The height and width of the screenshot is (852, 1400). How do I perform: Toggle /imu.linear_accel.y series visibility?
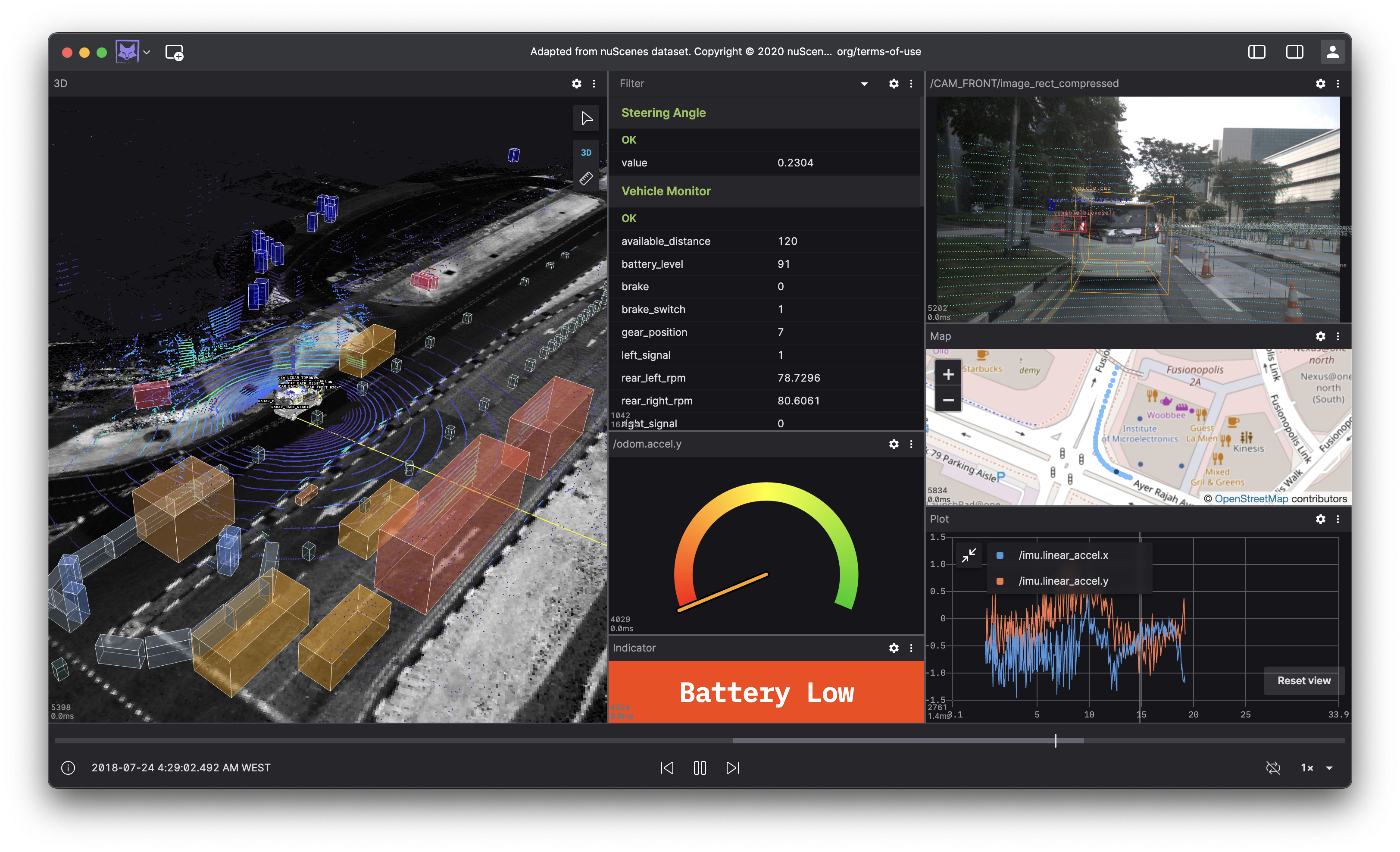[1000, 581]
